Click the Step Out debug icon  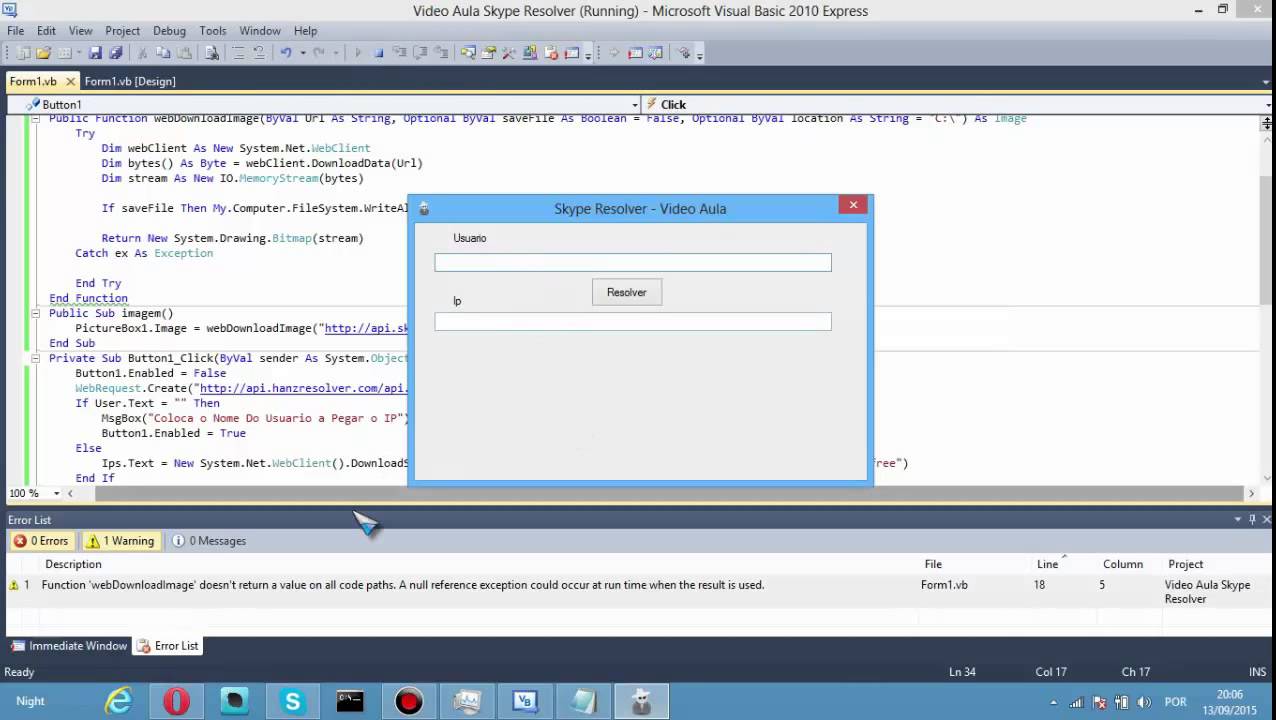coord(442,53)
